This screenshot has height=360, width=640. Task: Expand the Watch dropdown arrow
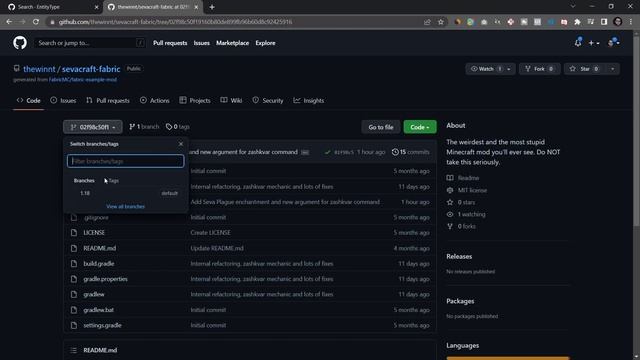click(x=510, y=69)
